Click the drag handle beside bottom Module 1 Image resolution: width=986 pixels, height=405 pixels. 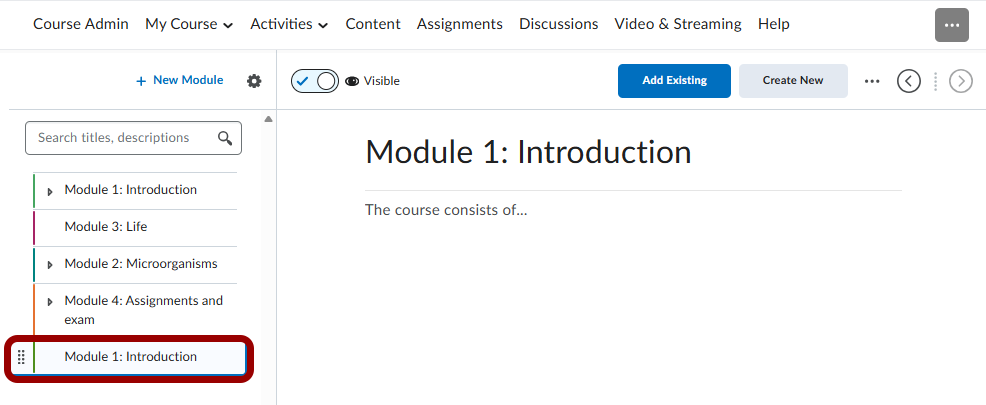[21, 357]
